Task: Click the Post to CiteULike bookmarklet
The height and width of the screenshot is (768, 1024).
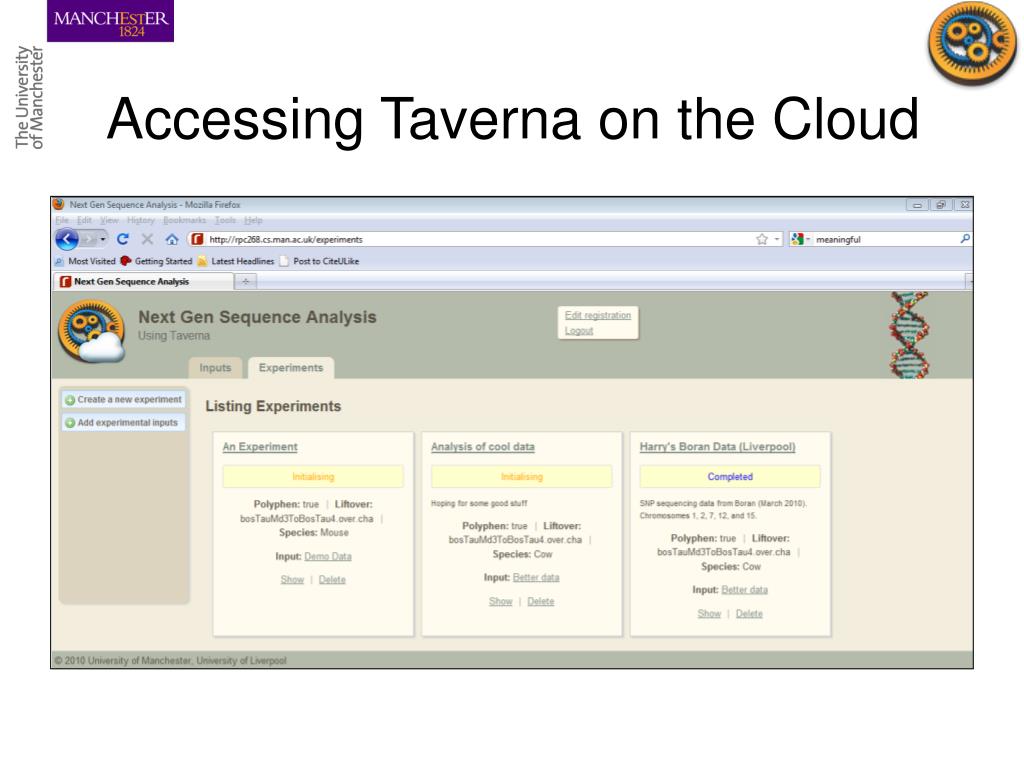Action: 319,261
